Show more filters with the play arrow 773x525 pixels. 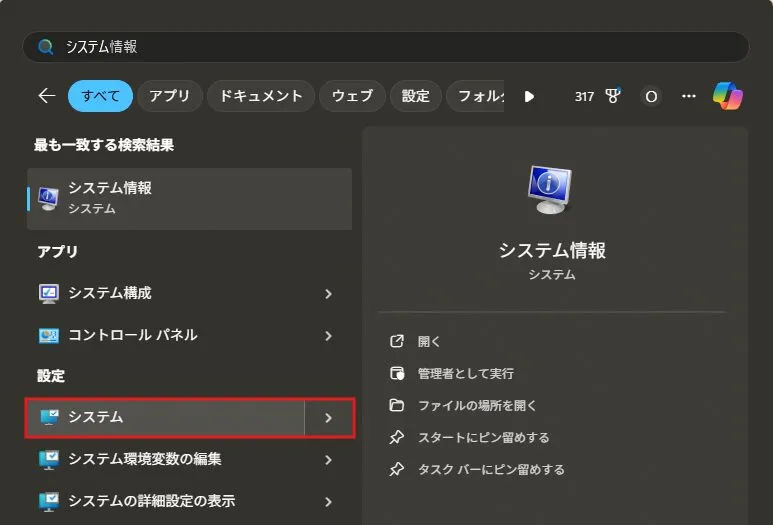(529, 96)
